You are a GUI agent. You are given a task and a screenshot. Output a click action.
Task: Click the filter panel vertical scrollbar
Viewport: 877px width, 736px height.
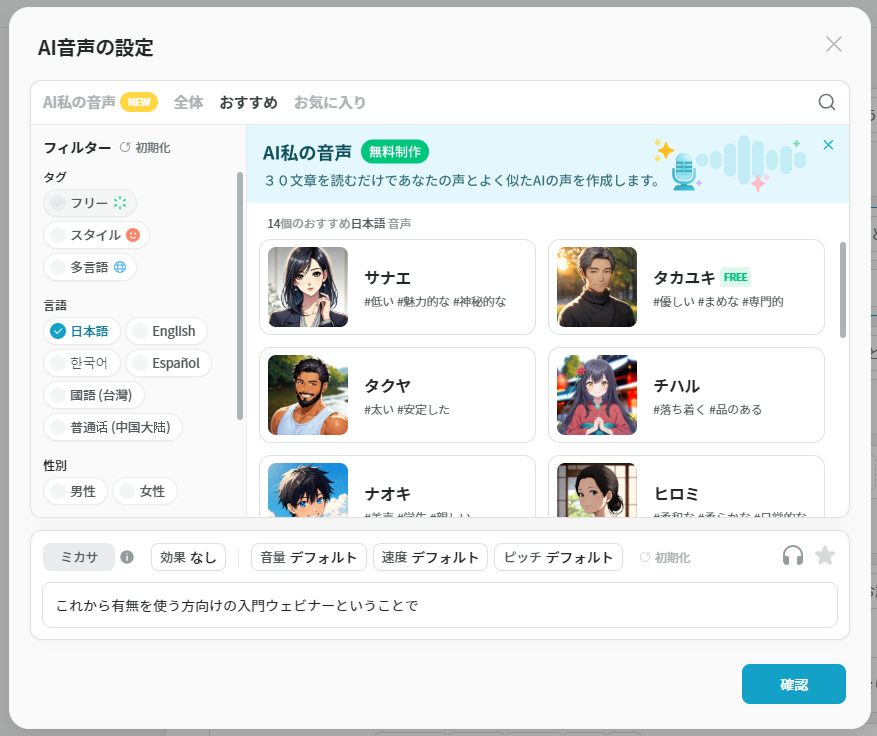[x=240, y=295]
